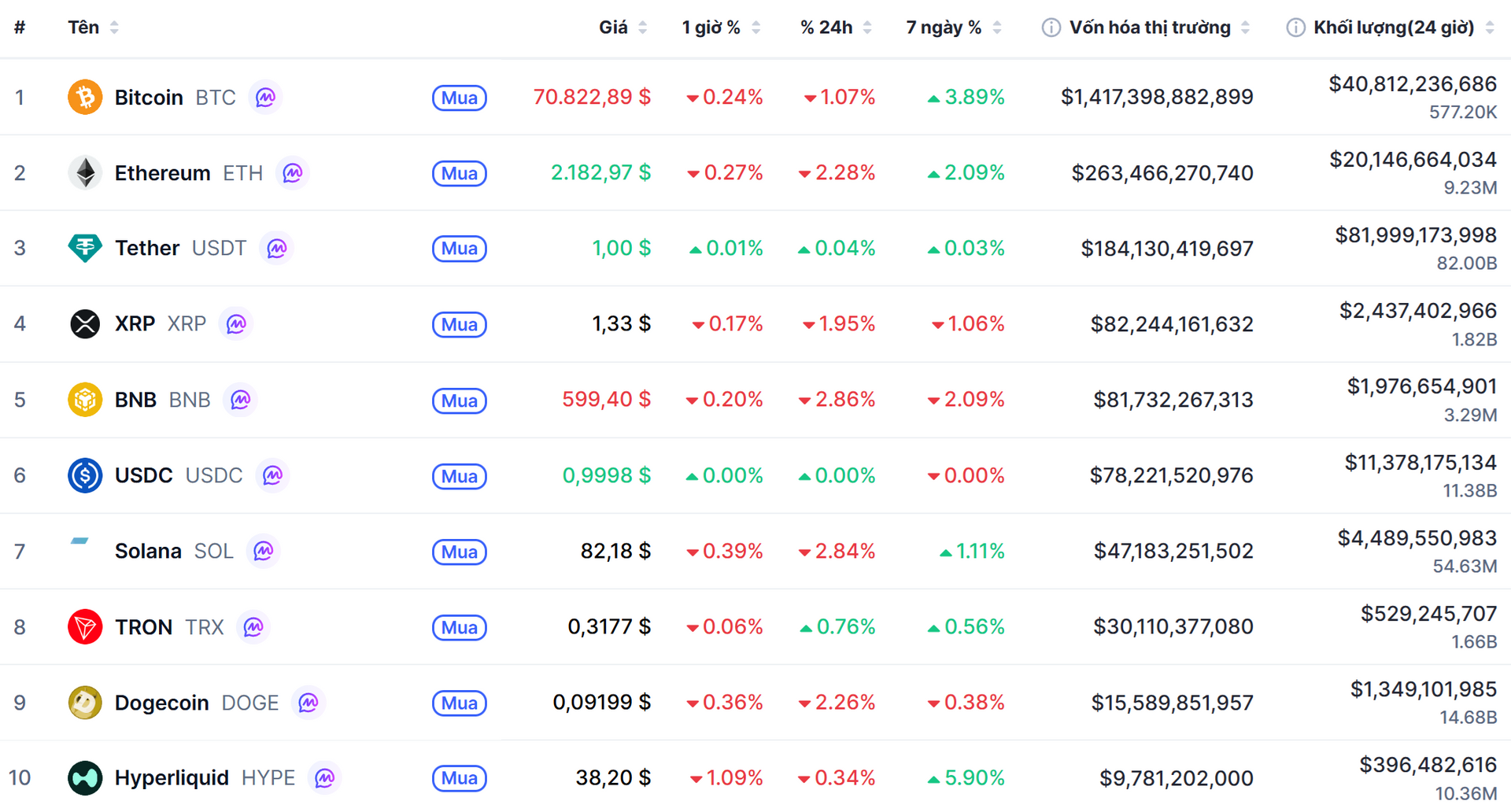
Task: Click the info icon beside Vốn hóa thị trường
Action: point(1051,28)
